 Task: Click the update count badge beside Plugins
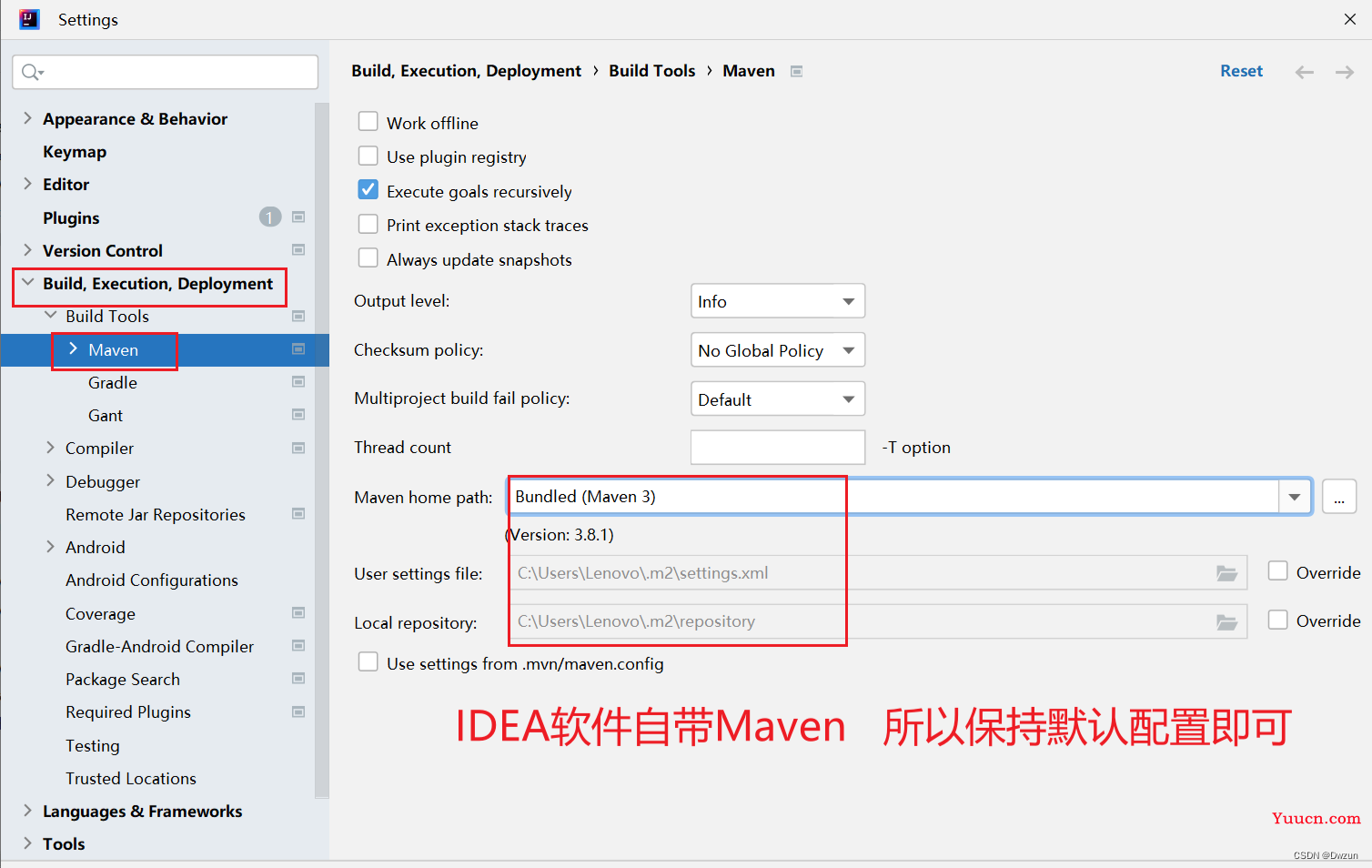(270, 217)
